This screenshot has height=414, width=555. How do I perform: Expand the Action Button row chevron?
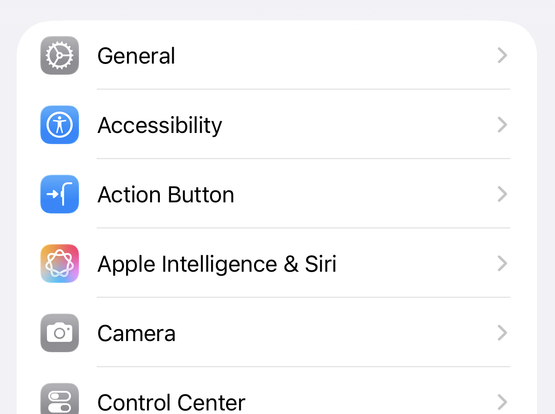coord(502,194)
